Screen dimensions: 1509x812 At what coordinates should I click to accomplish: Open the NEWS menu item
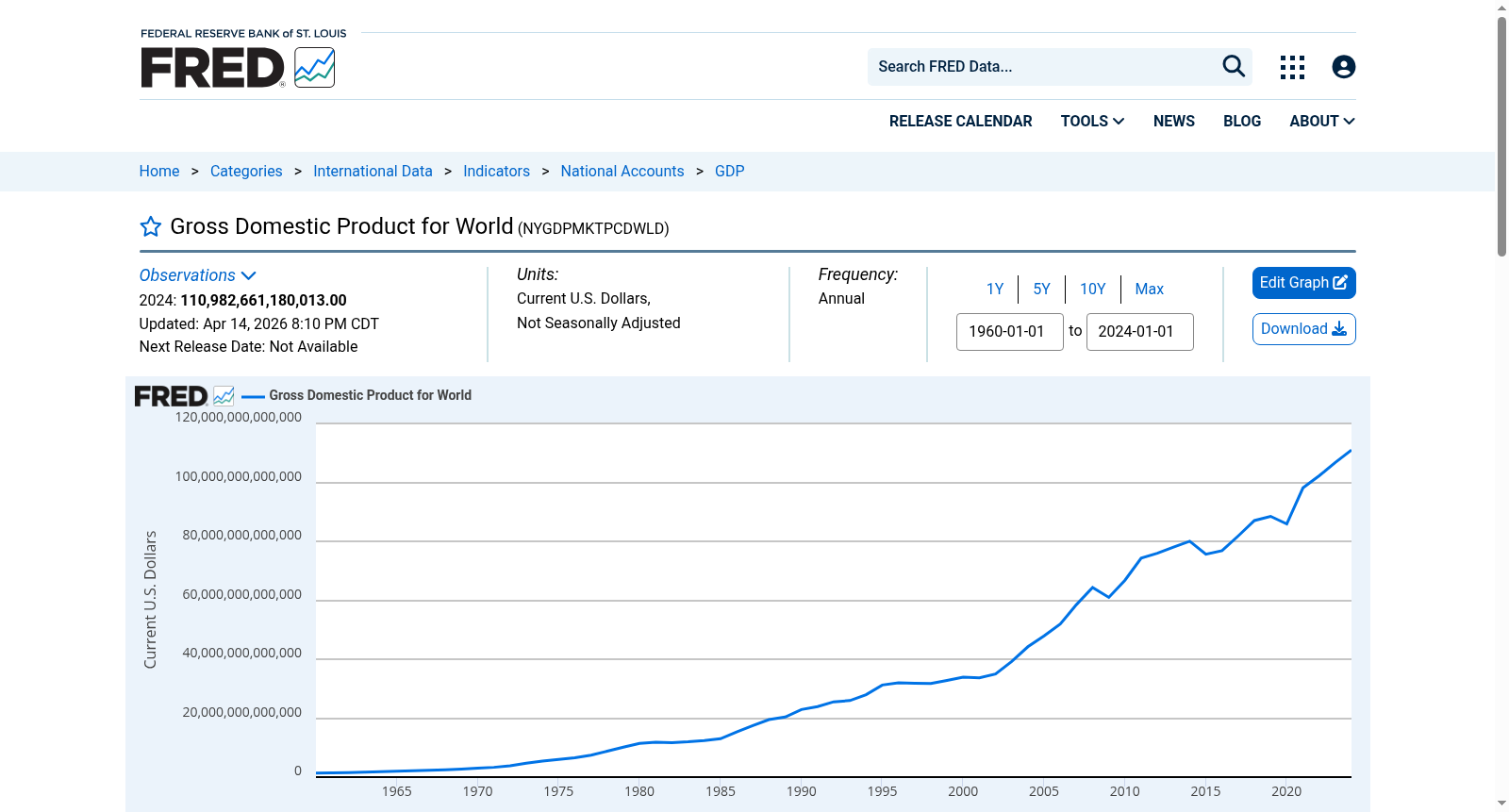pos(1174,121)
